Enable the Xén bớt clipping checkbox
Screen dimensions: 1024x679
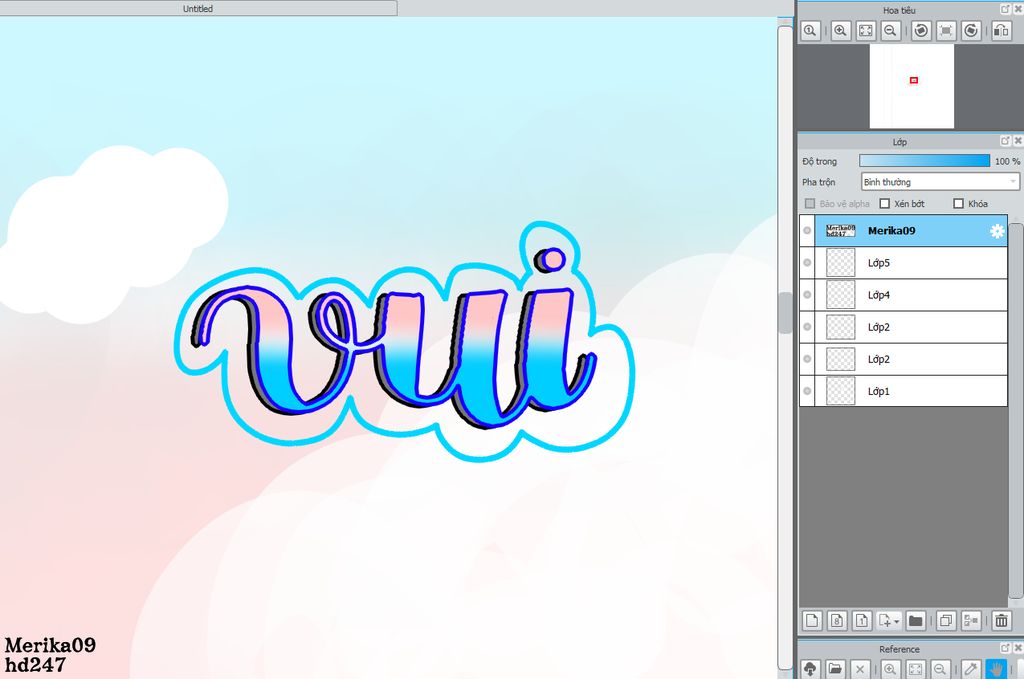(885, 204)
